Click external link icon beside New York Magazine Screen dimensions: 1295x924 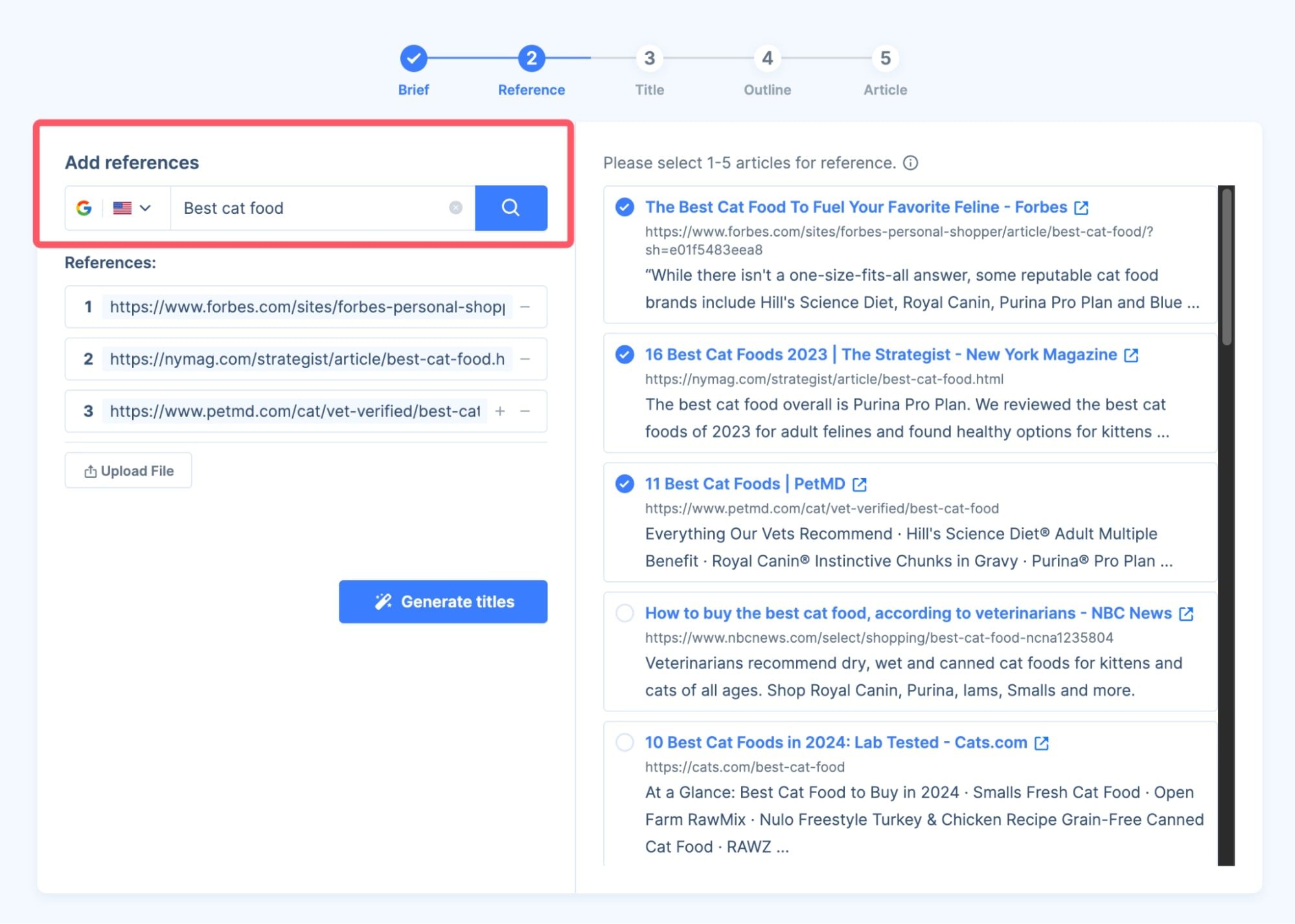pos(1131,355)
